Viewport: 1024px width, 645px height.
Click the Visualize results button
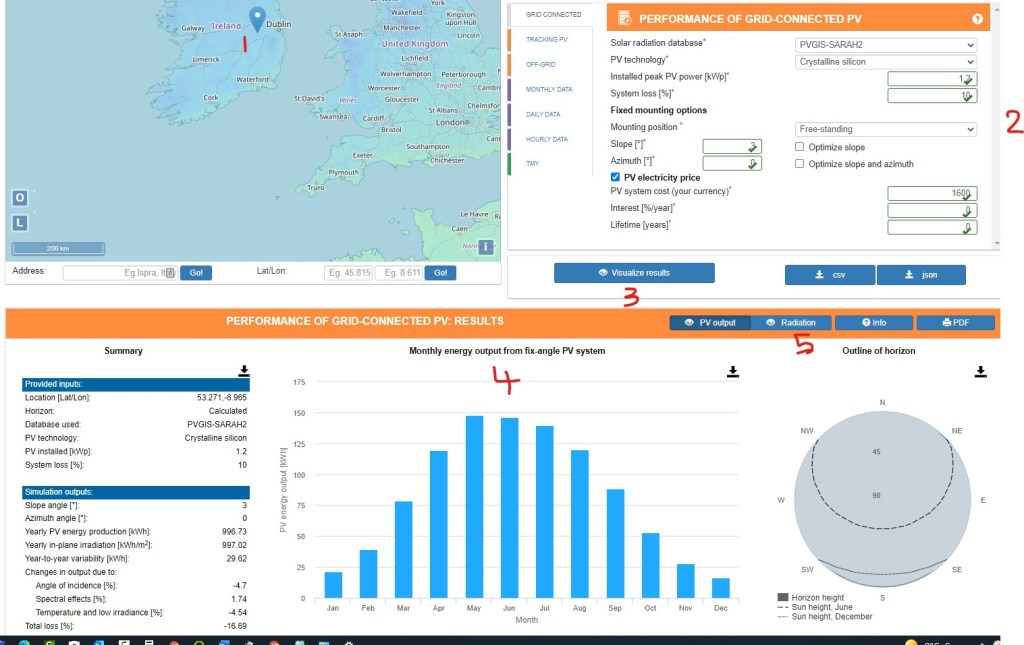[634, 272]
